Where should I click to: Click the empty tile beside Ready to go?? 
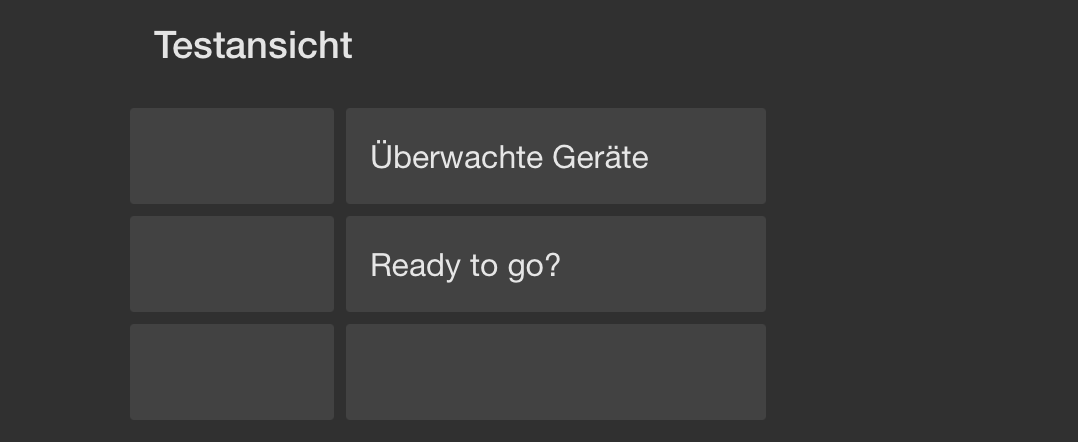(x=231, y=264)
